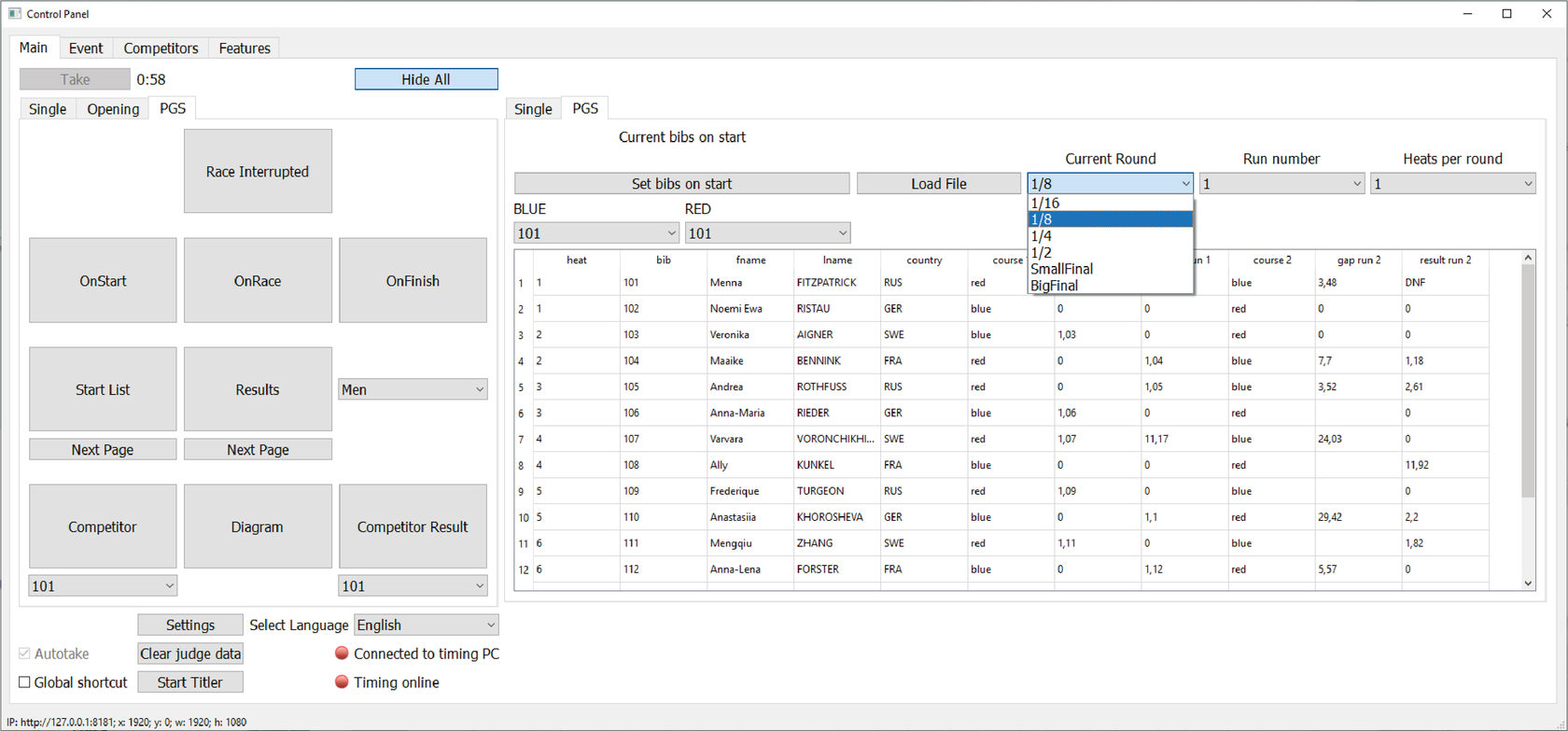This screenshot has height=731, width=1568.
Task: Click the Veronika first name cell
Action: 750,335
